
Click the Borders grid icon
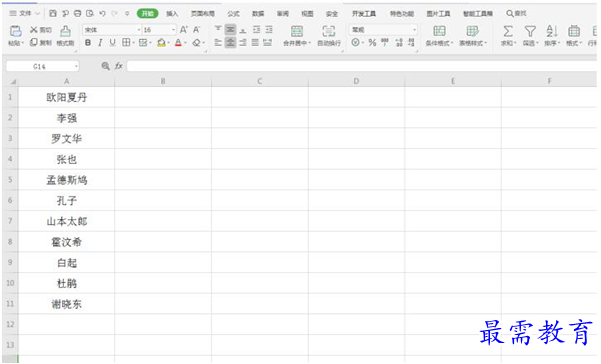tap(126, 42)
